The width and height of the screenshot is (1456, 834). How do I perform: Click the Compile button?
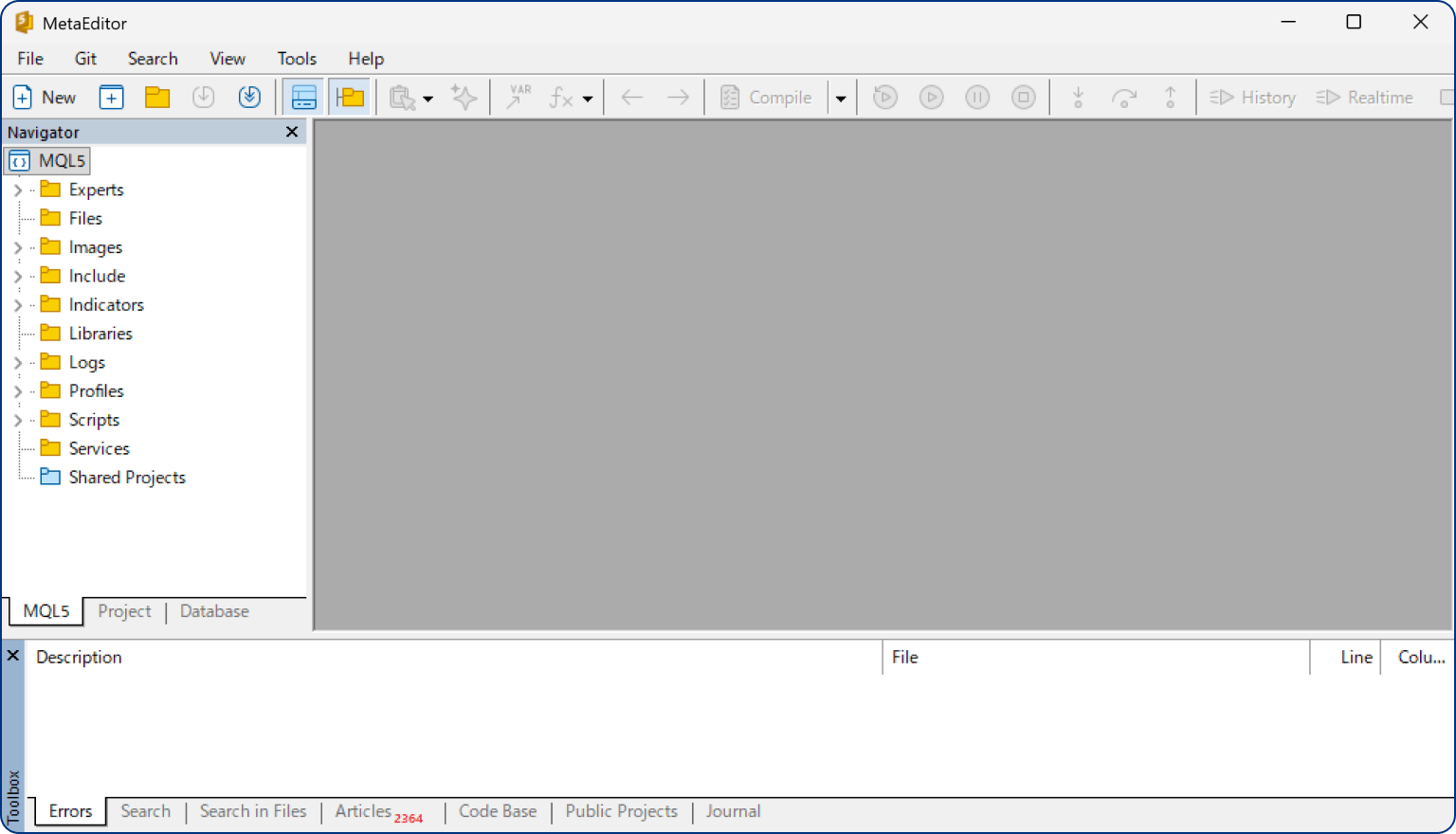[x=767, y=98]
